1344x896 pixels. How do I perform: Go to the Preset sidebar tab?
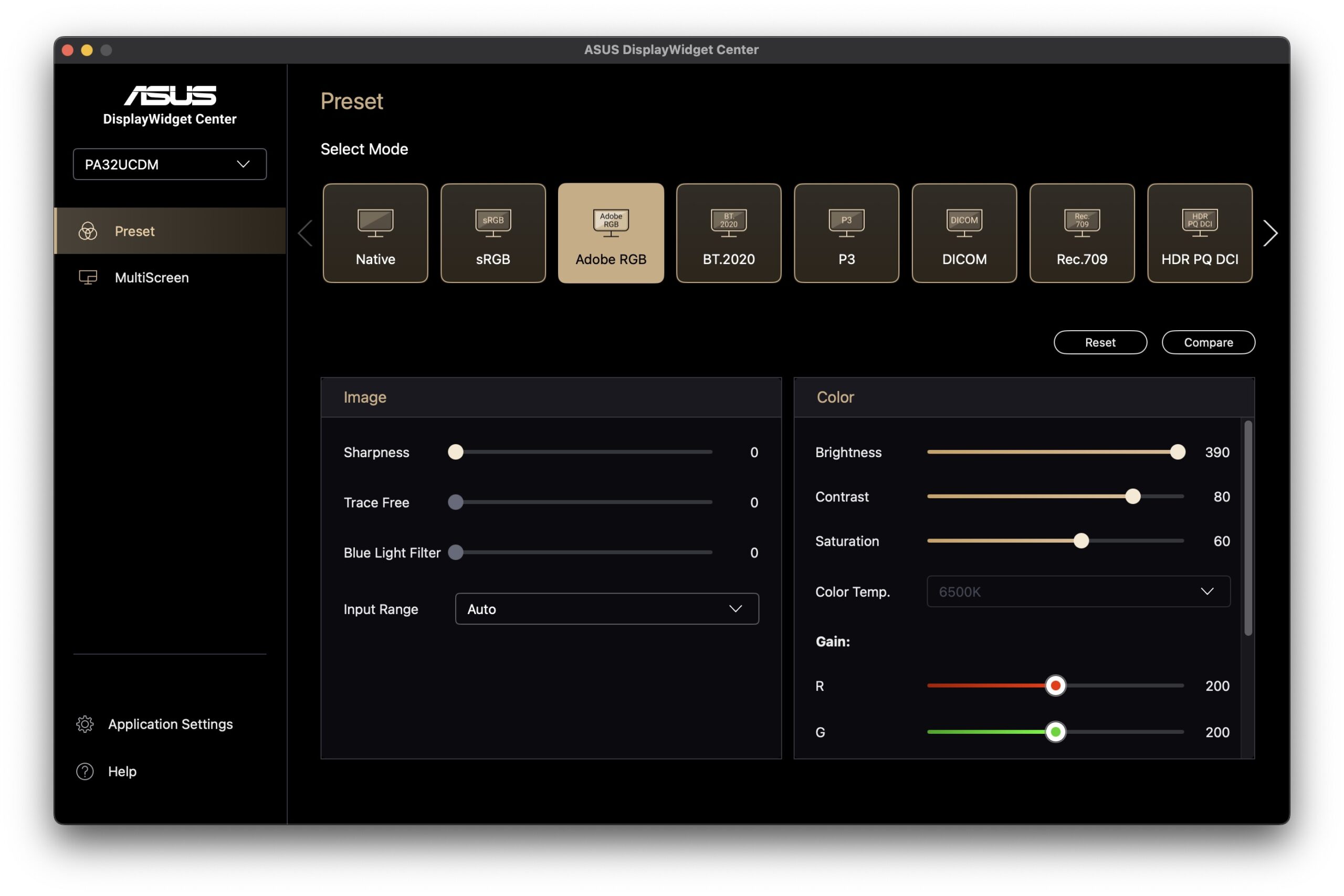134,231
